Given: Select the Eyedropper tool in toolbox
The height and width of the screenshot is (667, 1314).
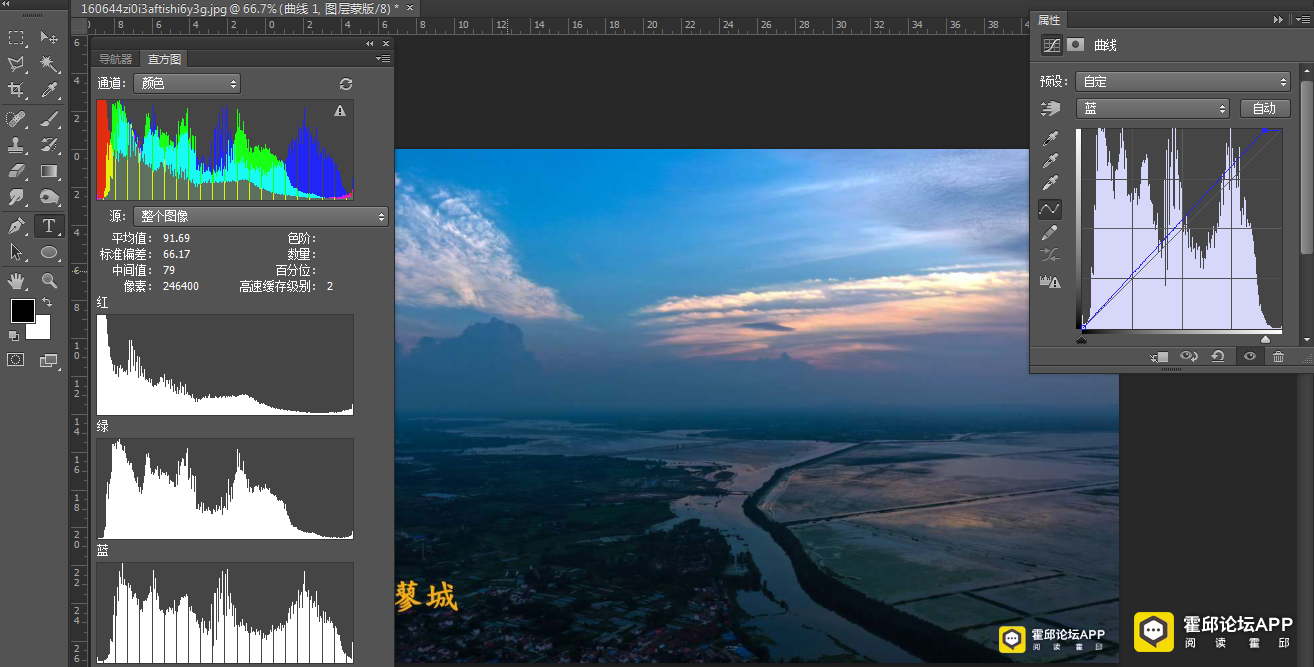Looking at the screenshot, I should pyautogui.click(x=49, y=90).
